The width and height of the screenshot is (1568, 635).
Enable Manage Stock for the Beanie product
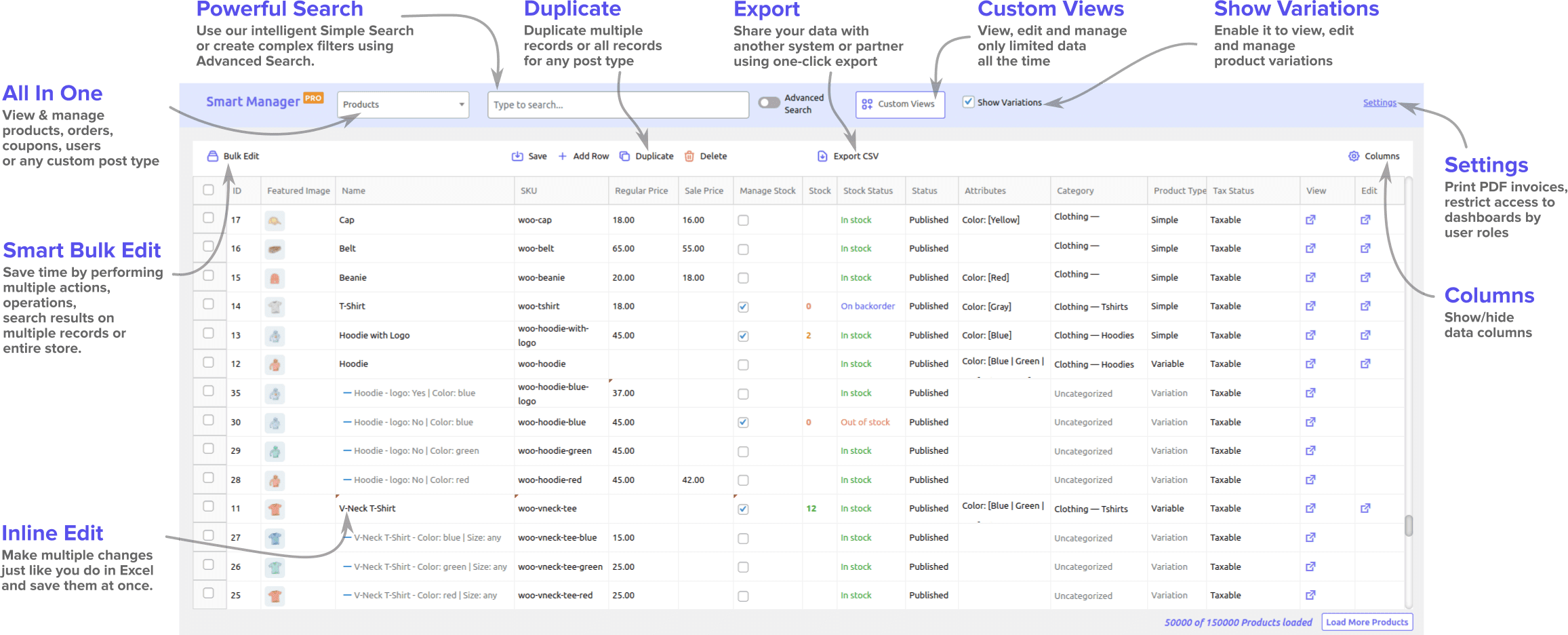(x=743, y=277)
